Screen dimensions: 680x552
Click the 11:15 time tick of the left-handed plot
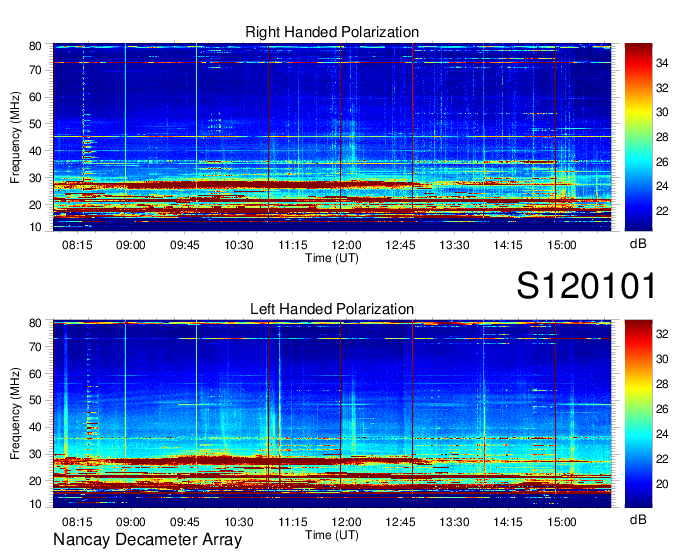293,522
